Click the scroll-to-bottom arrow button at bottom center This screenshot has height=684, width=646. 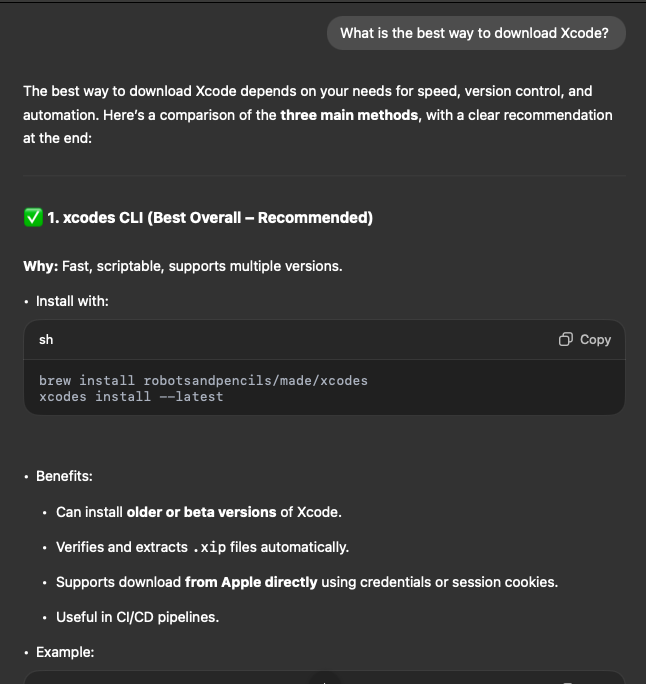pyautogui.click(x=324, y=679)
